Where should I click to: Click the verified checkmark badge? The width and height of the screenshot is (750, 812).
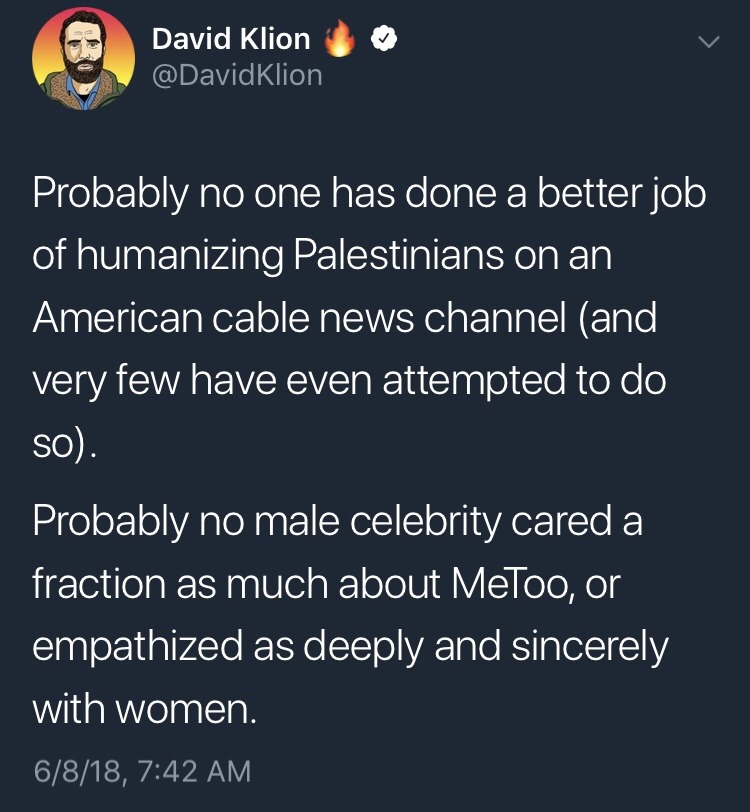point(383,40)
